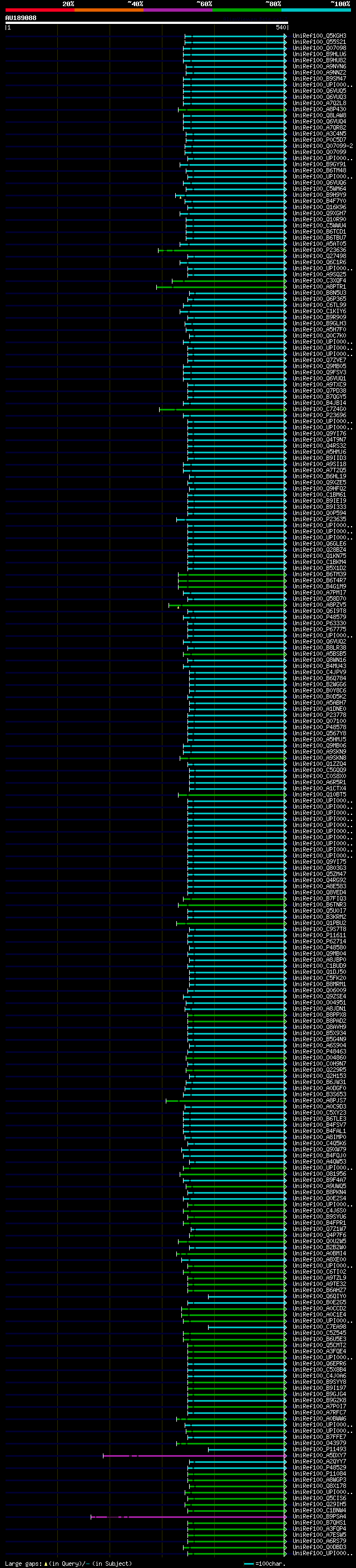The width and height of the screenshot is (356, 1568).
Task: Click the UniRef100_P23696 label
Action: click(x=319, y=416)
